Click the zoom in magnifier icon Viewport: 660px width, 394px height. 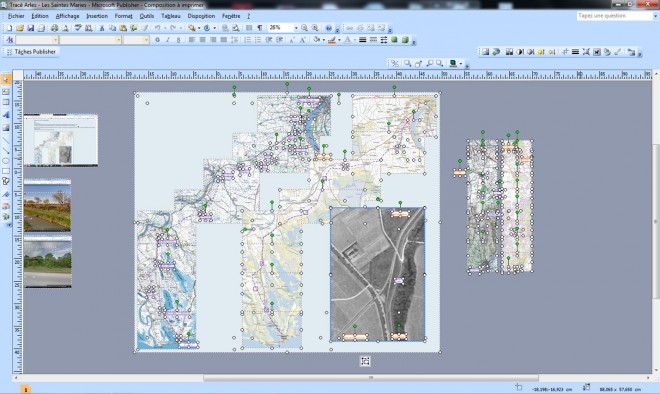[x=315, y=28]
